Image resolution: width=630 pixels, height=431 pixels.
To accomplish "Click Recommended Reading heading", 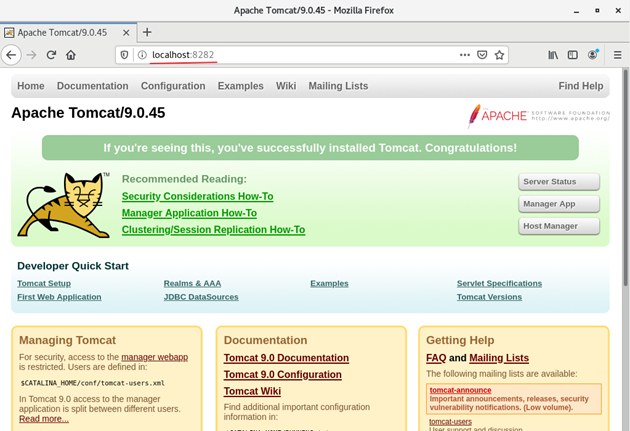I will tap(184, 179).
